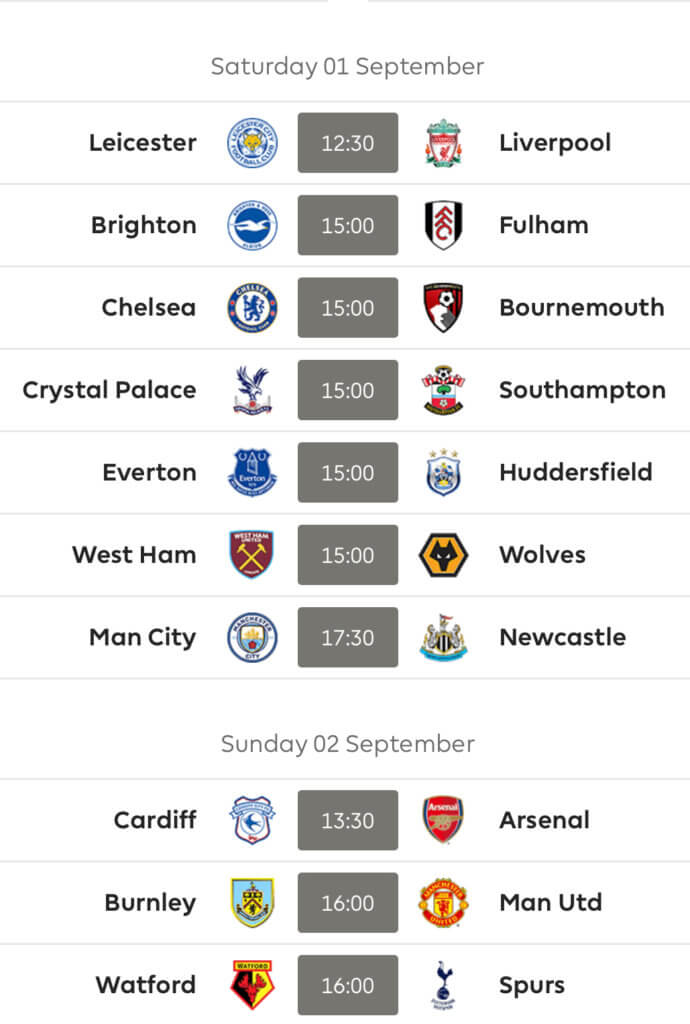
Task: Select the 17:30 Man City kickoff box
Action: [x=348, y=637]
